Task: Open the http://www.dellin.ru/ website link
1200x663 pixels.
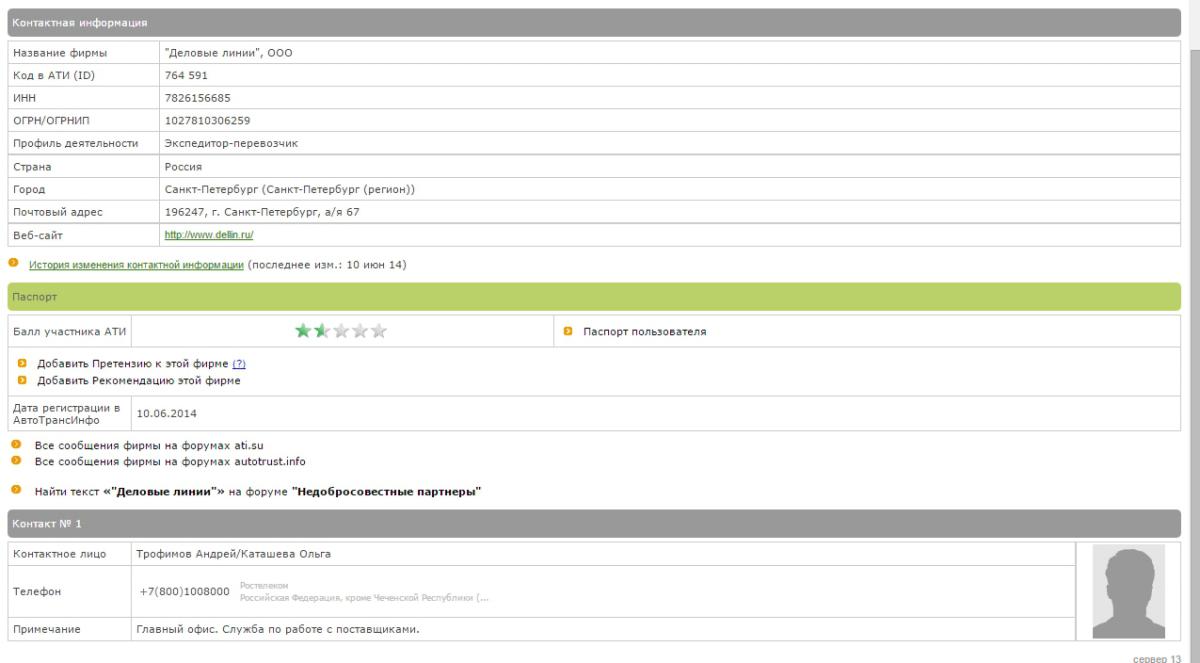Action: (209, 234)
